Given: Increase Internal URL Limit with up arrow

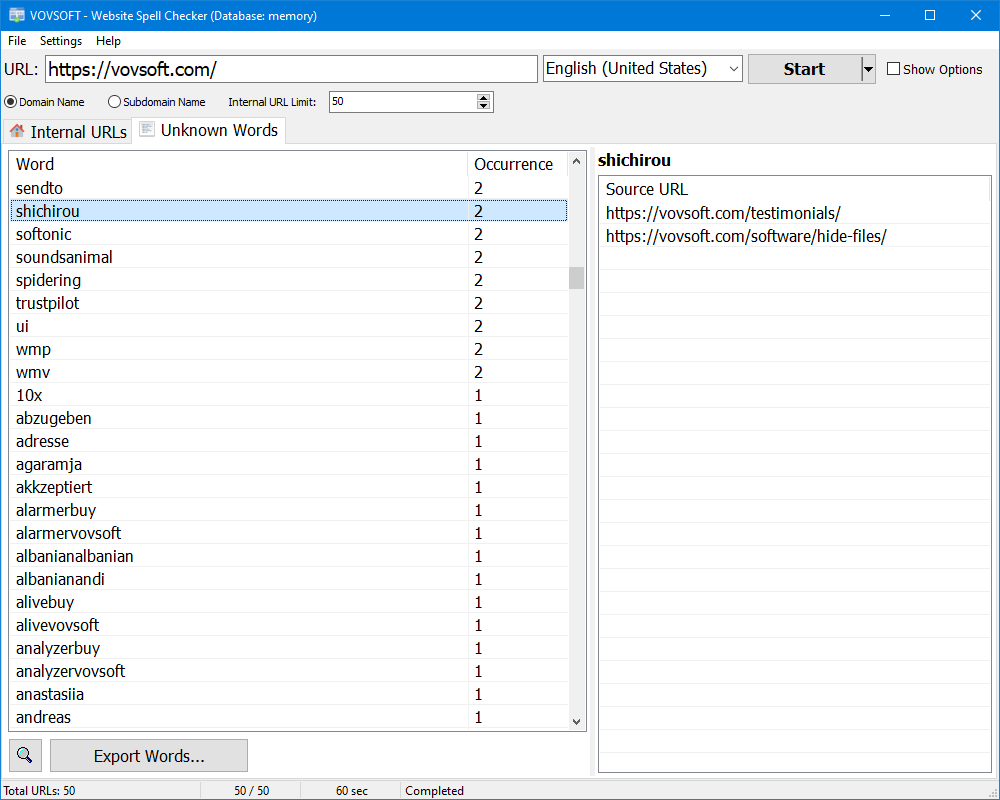Looking at the screenshot, I should click(484, 97).
